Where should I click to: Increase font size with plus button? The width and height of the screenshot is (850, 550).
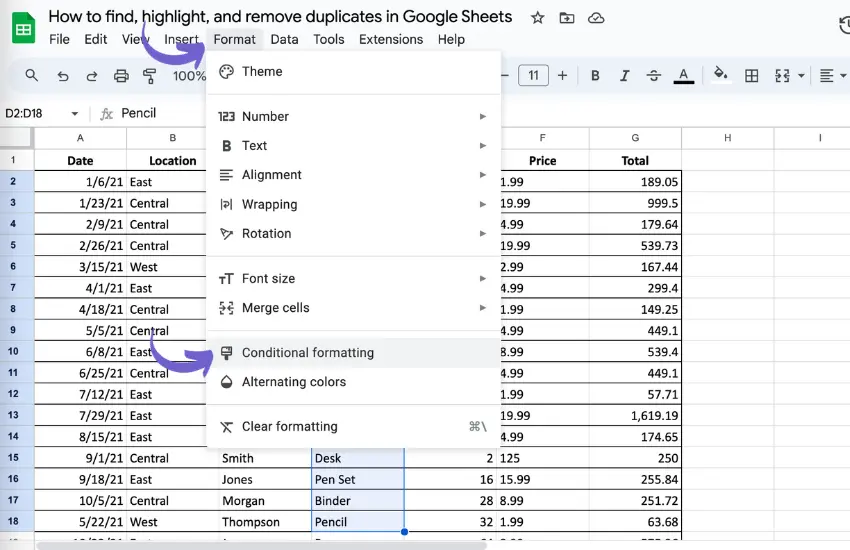coord(562,75)
